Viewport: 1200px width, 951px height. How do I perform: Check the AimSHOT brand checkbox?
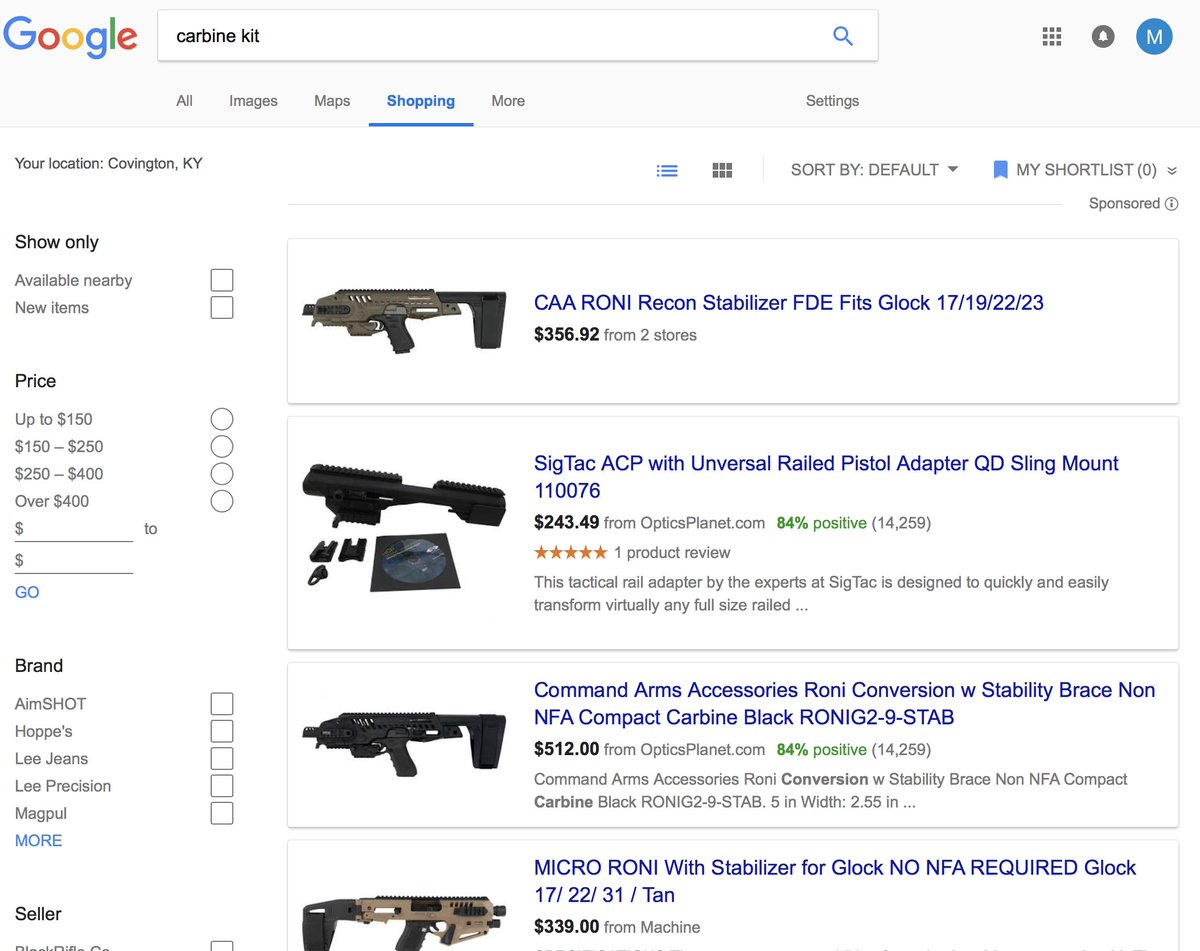[x=222, y=704]
